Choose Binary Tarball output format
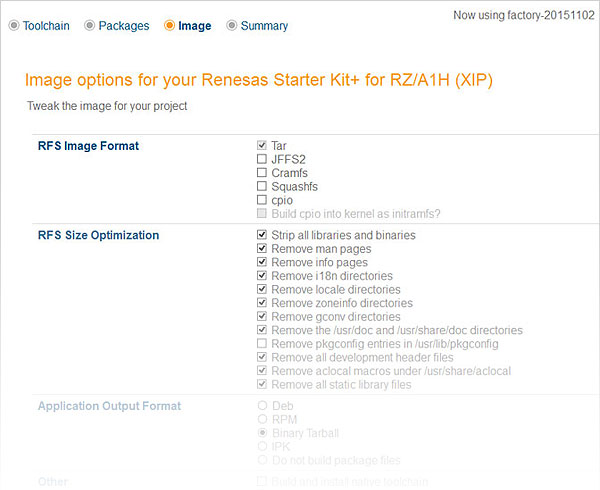The height and width of the screenshot is (490, 600). pos(262,433)
